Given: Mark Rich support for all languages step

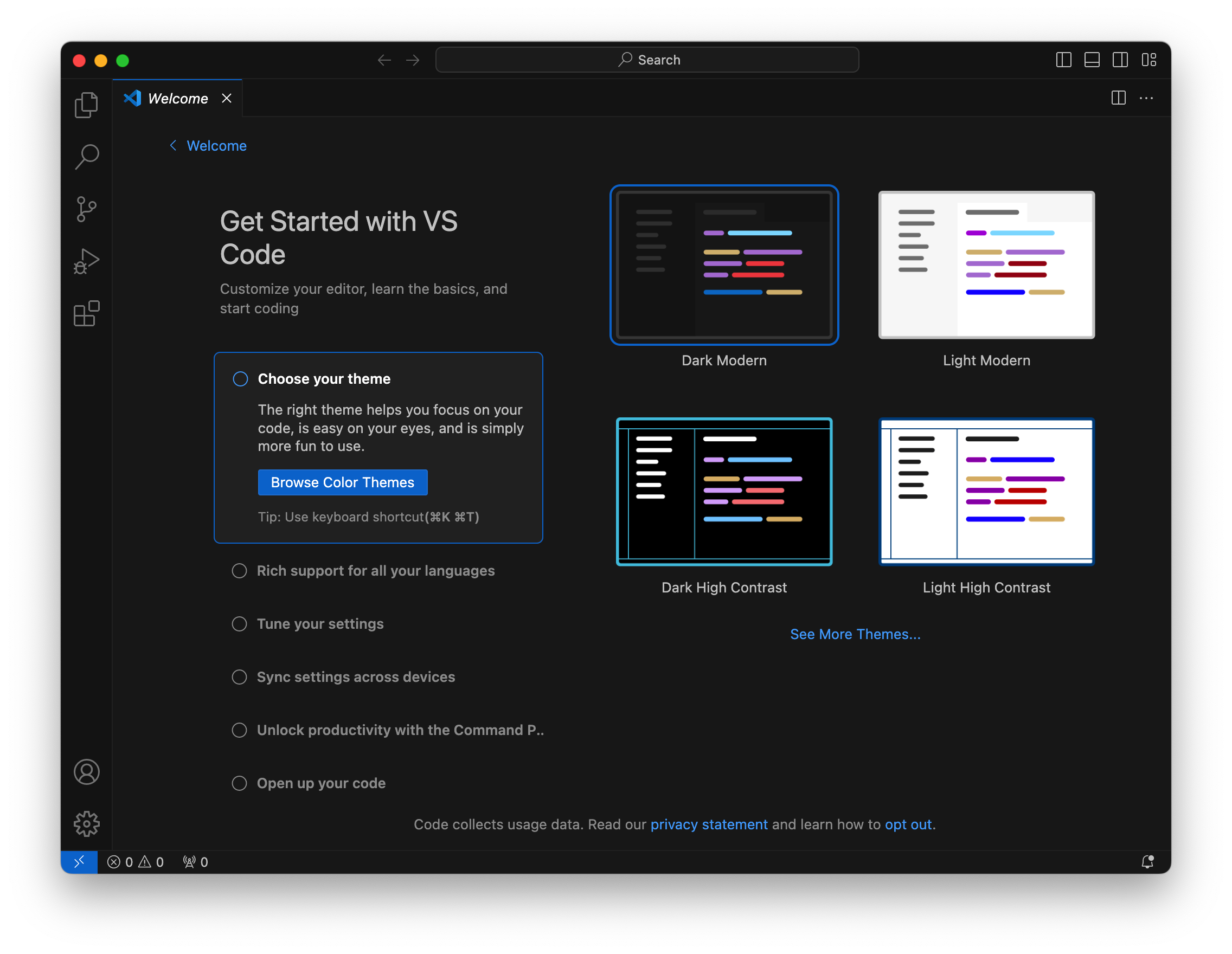Looking at the screenshot, I should 239,571.
